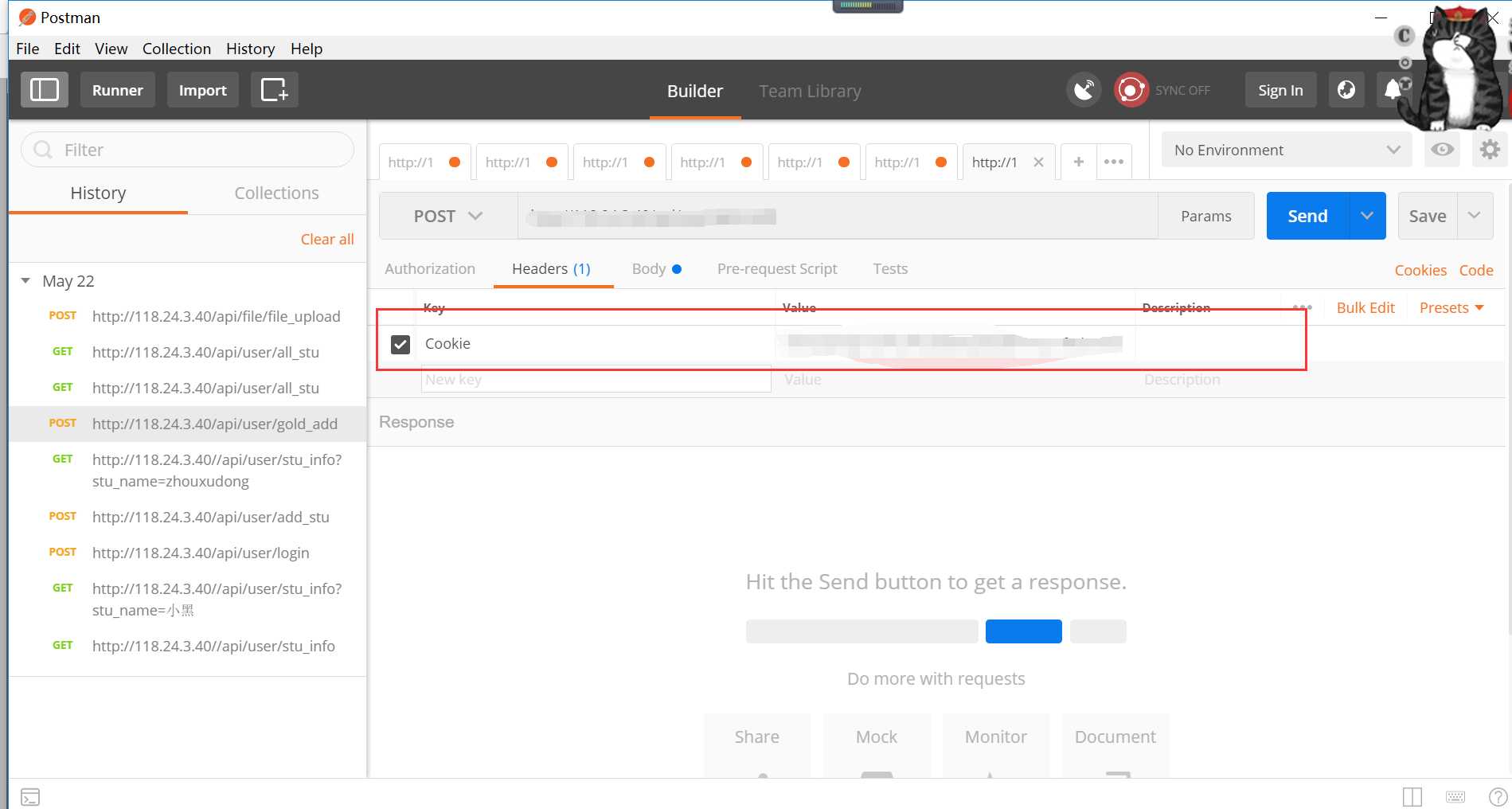Open the Cookies link
The image size is (1512, 809).
(x=1420, y=270)
